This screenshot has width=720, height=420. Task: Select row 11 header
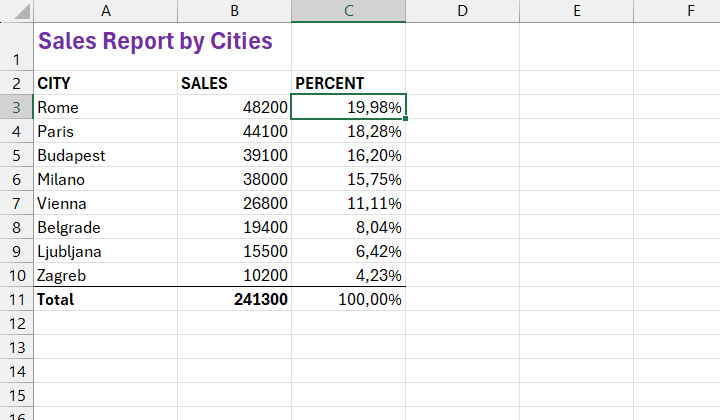[x=17, y=299]
